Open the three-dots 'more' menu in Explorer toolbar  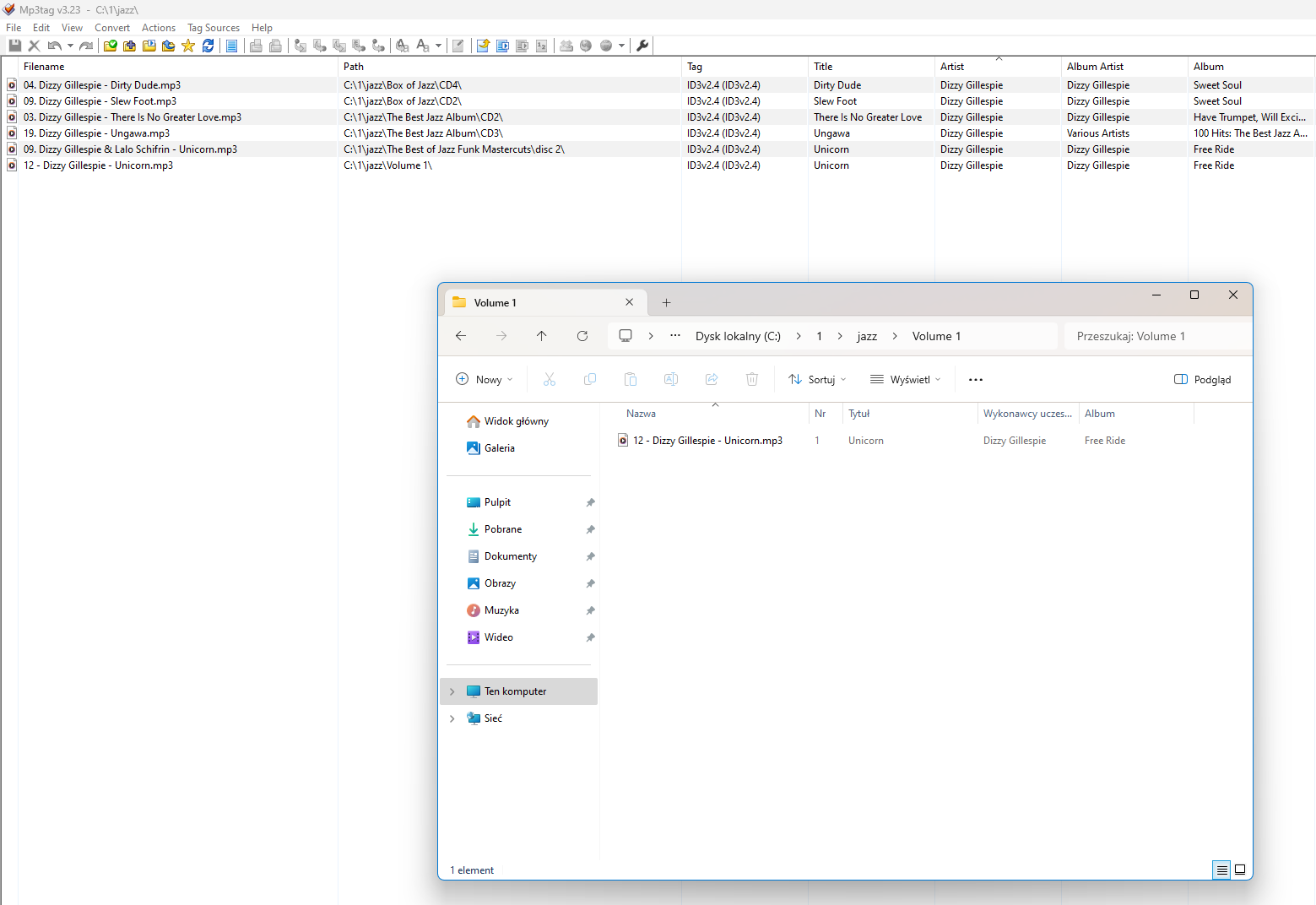pyautogui.click(x=976, y=380)
